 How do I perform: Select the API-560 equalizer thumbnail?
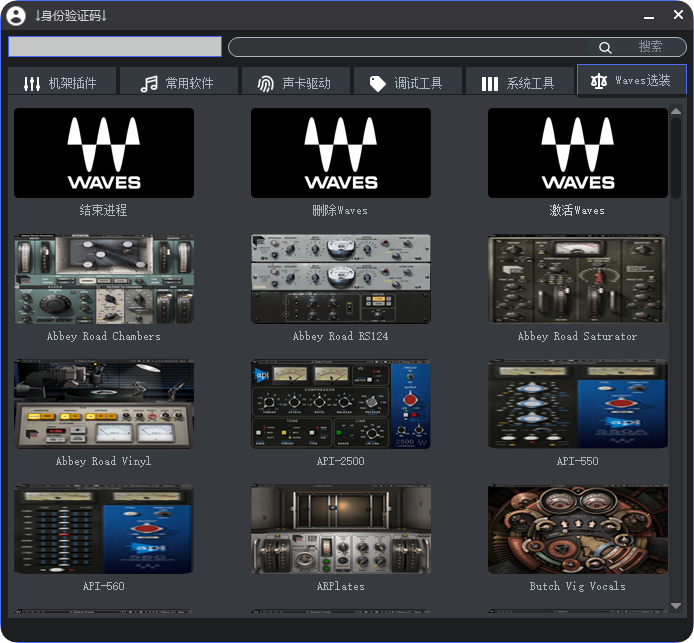[x=104, y=529]
